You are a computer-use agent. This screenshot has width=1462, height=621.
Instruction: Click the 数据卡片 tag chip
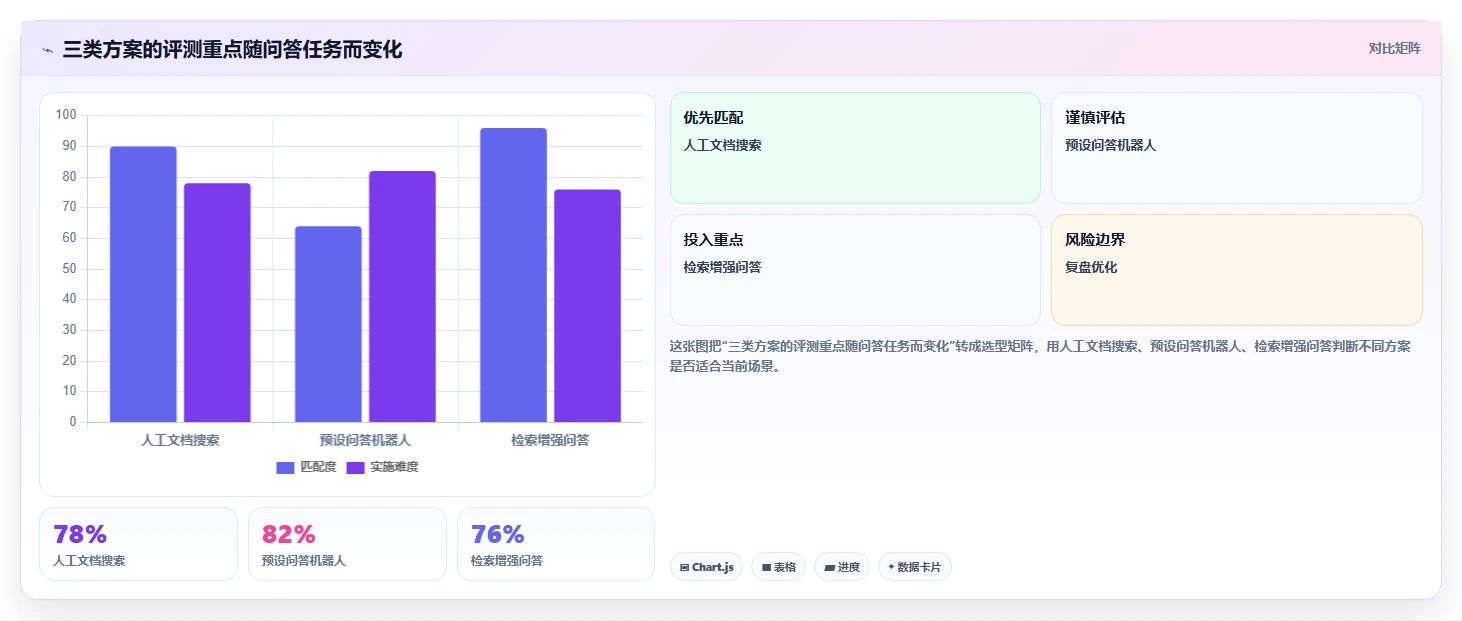click(x=915, y=567)
